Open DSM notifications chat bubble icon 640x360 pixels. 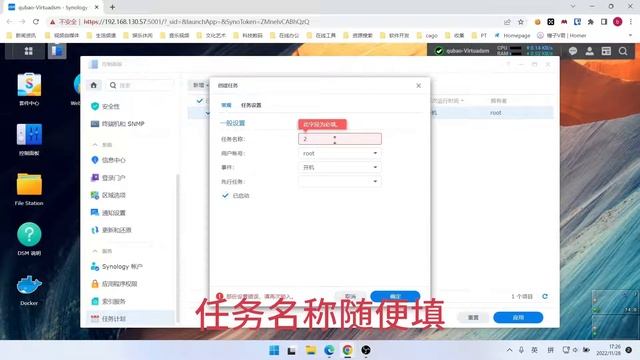point(573,51)
